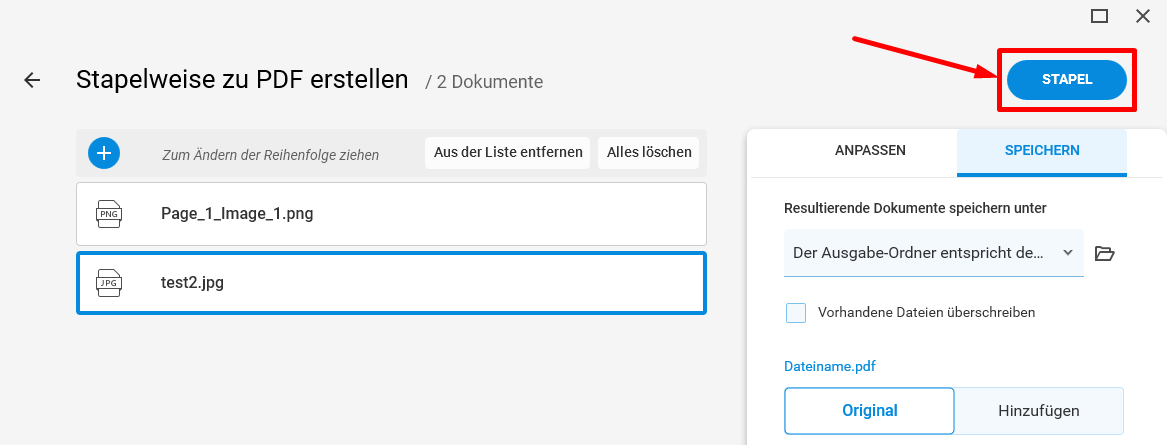Screen dimensions: 1167x445
Task: Maximize the application window
Action: 1099,16
